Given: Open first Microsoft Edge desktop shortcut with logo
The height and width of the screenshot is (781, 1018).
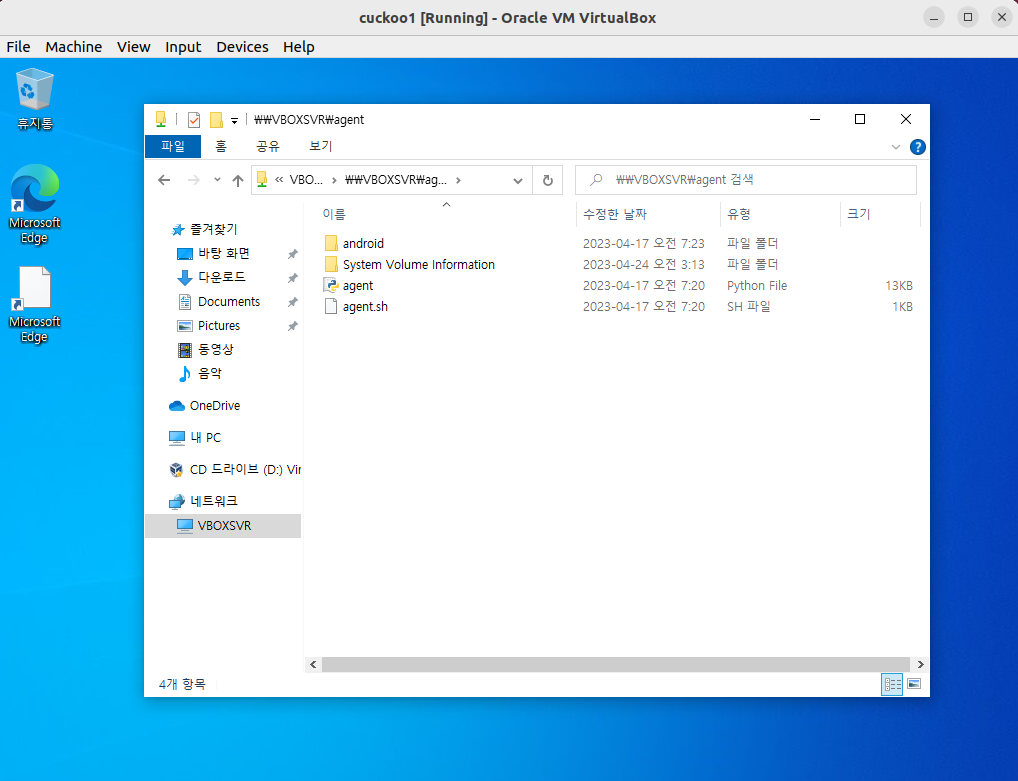Looking at the screenshot, I should coord(34,204).
